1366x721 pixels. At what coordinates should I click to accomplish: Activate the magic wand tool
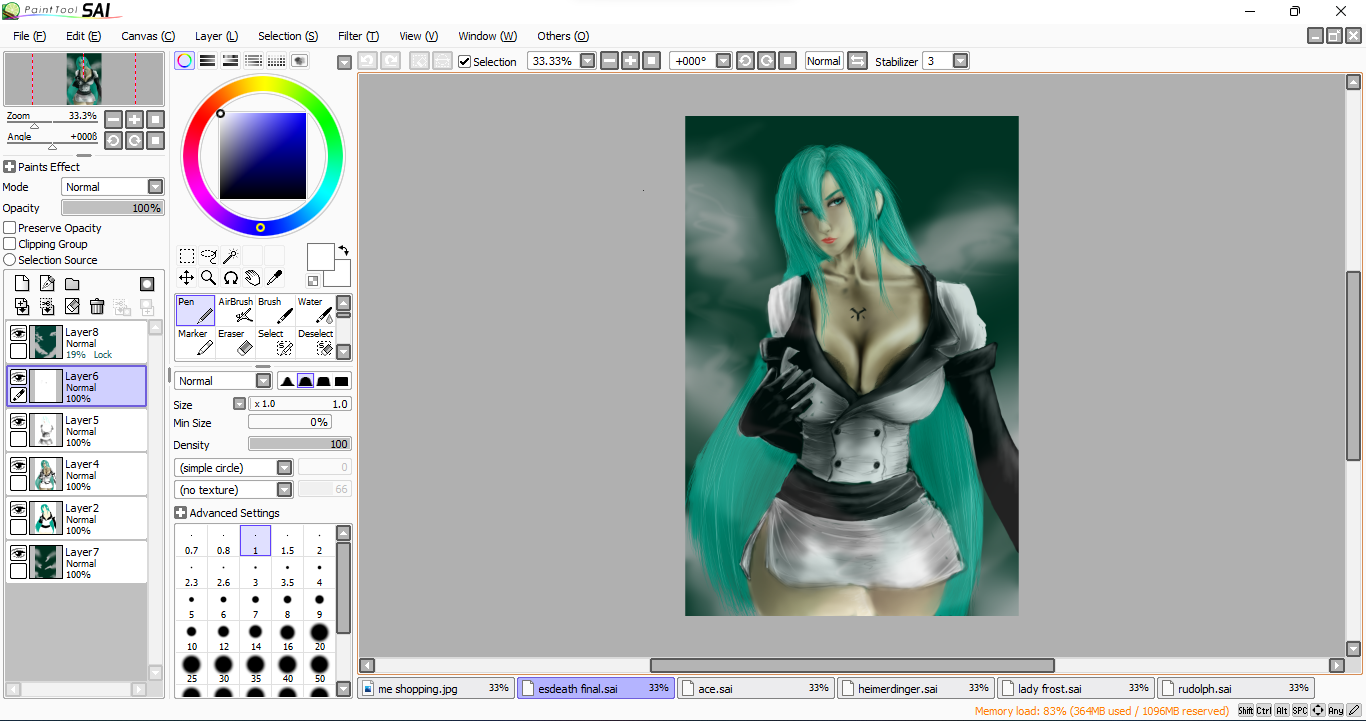[231, 256]
